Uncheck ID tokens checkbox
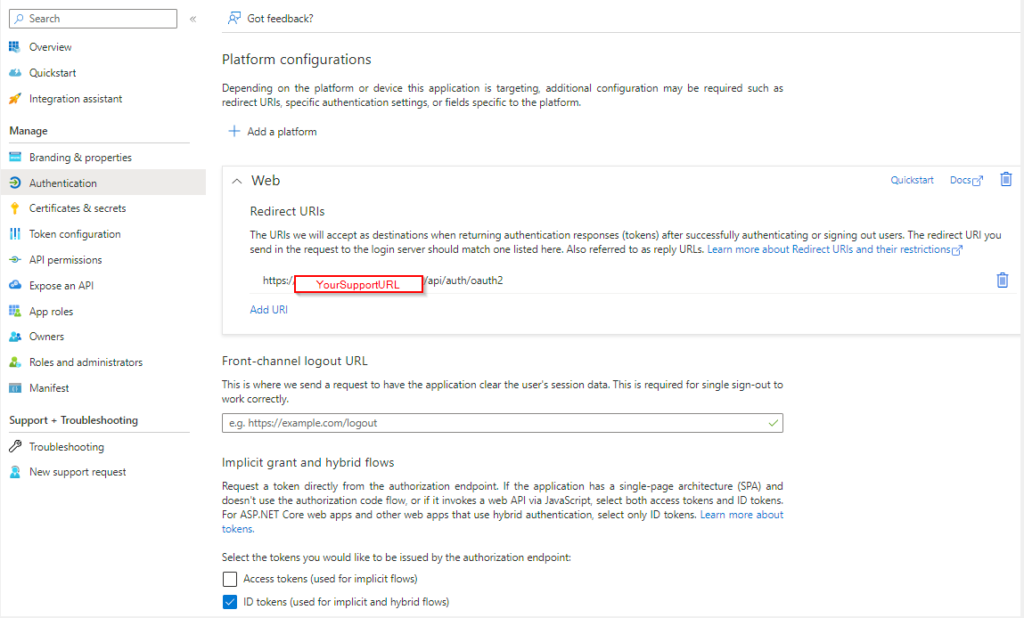 tap(231, 602)
